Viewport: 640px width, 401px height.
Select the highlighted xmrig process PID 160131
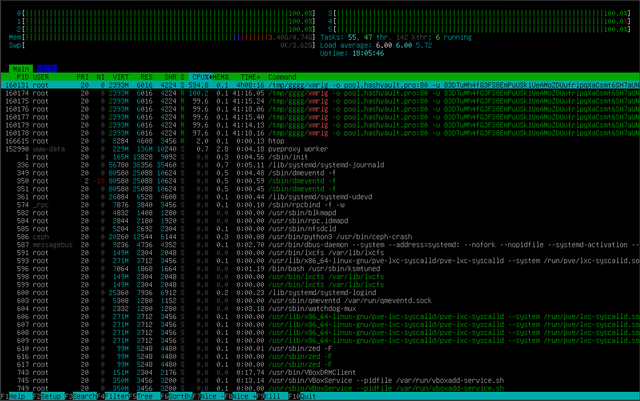click(x=320, y=85)
